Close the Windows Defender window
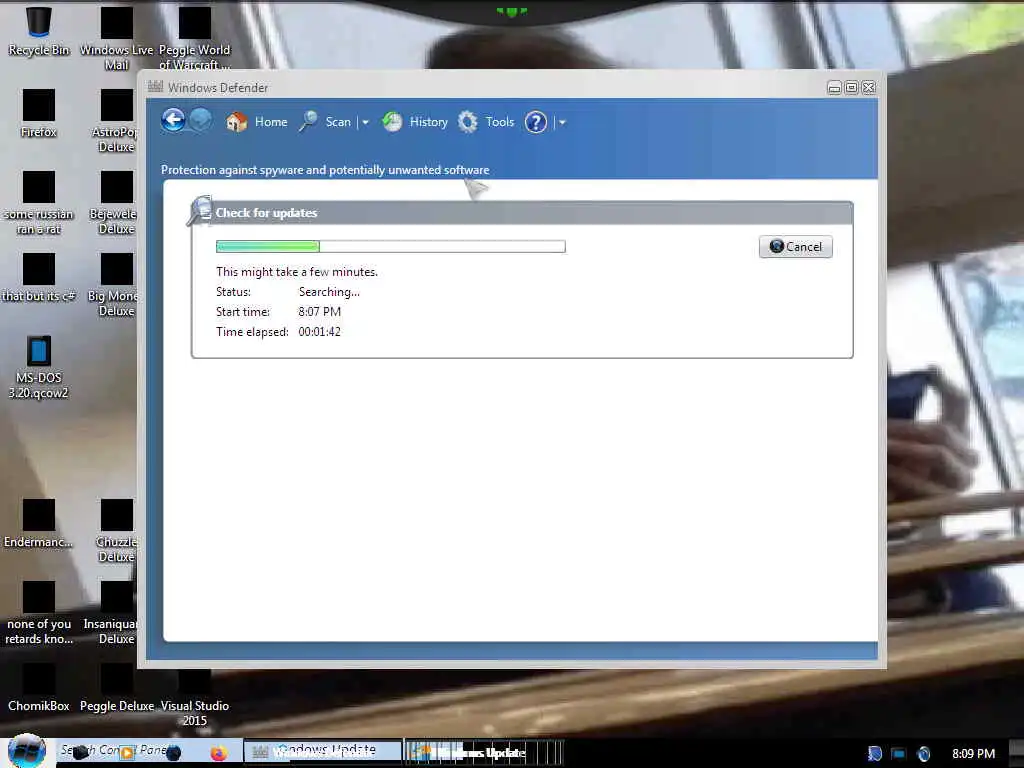1024x768 pixels. click(869, 88)
